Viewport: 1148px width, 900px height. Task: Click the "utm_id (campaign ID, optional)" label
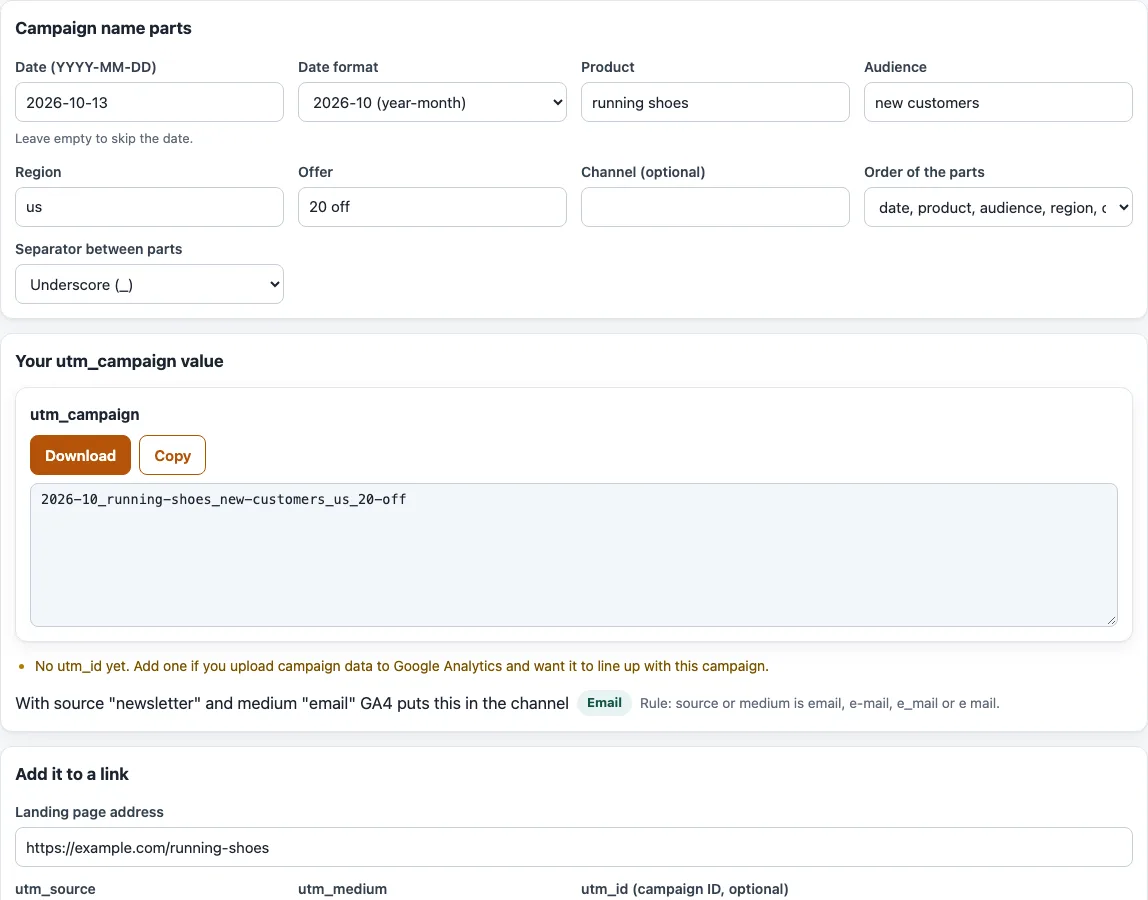click(x=685, y=889)
